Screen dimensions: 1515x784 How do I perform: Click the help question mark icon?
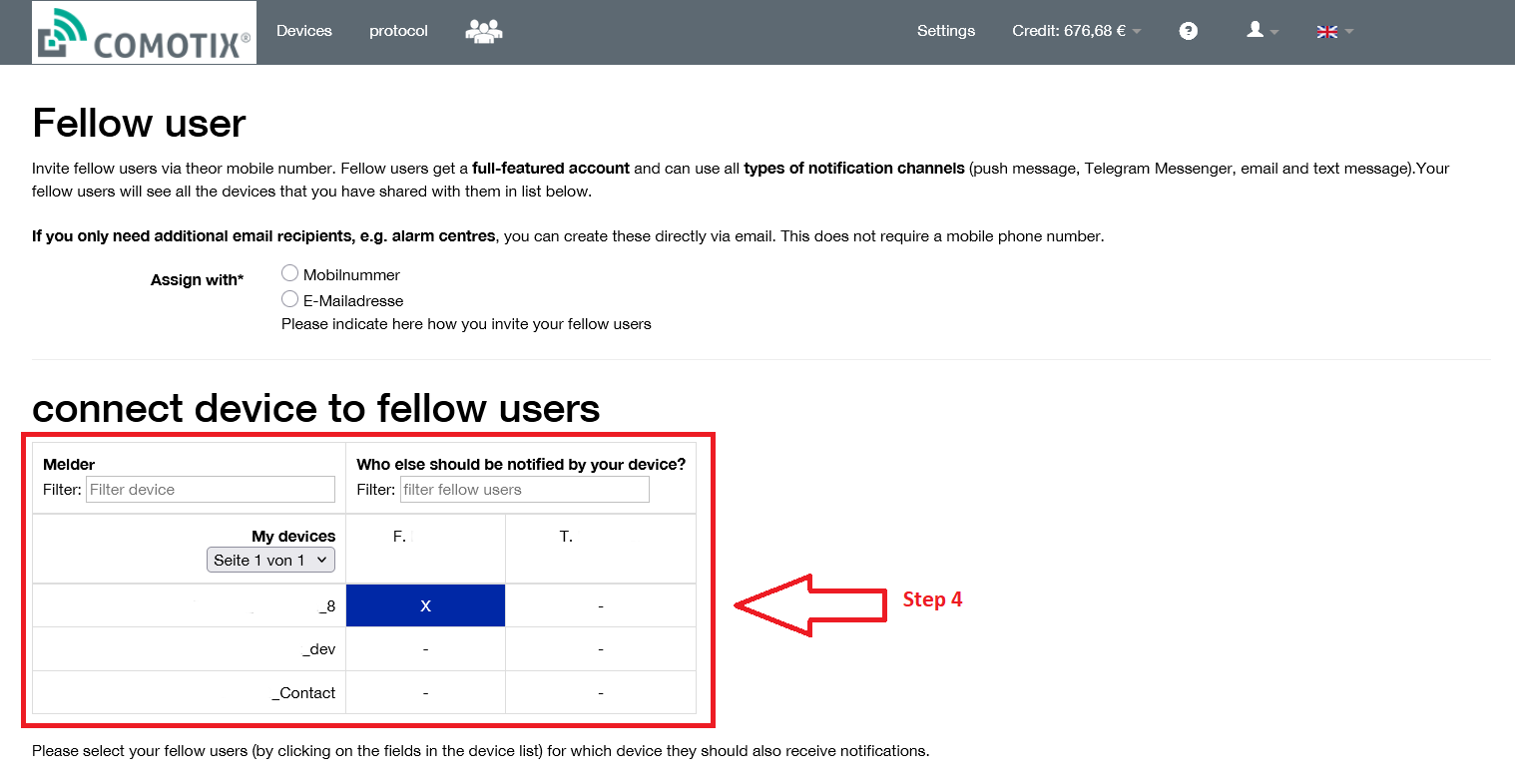click(x=1188, y=31)
